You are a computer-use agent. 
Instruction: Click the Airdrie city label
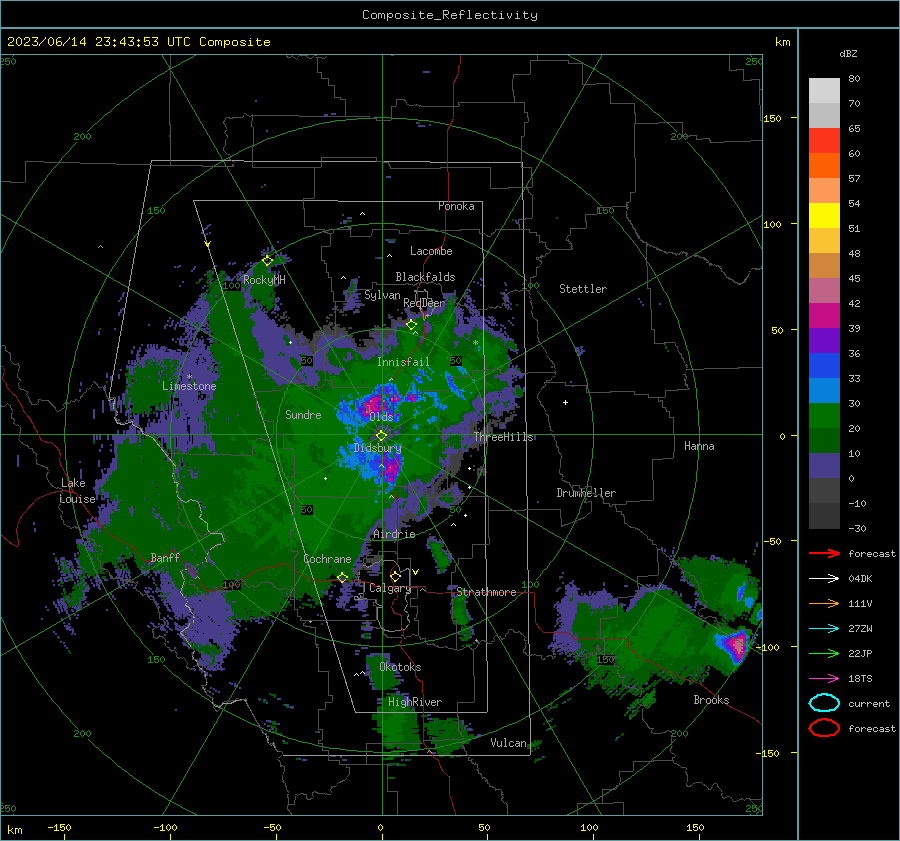click(x=394, y=534)
